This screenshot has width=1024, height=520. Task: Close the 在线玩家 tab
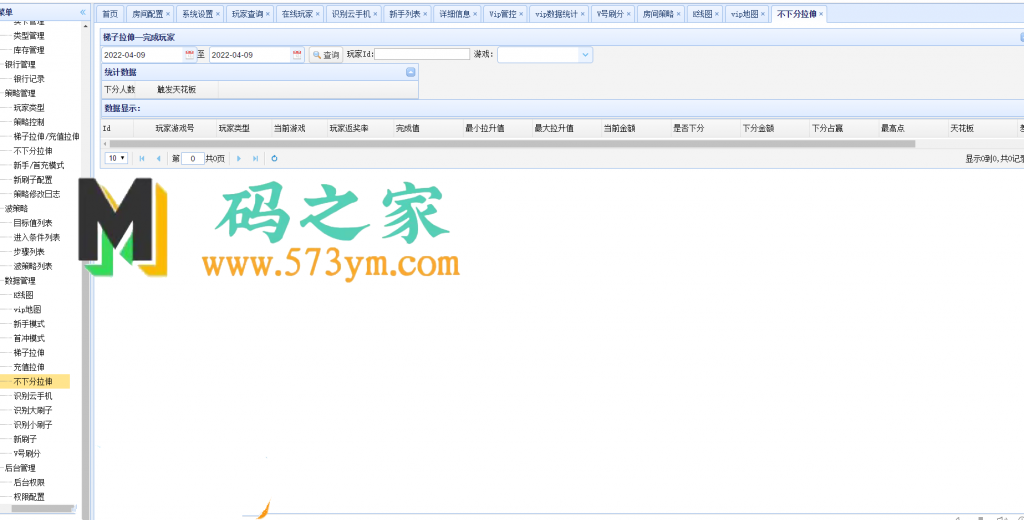(317, 14)
